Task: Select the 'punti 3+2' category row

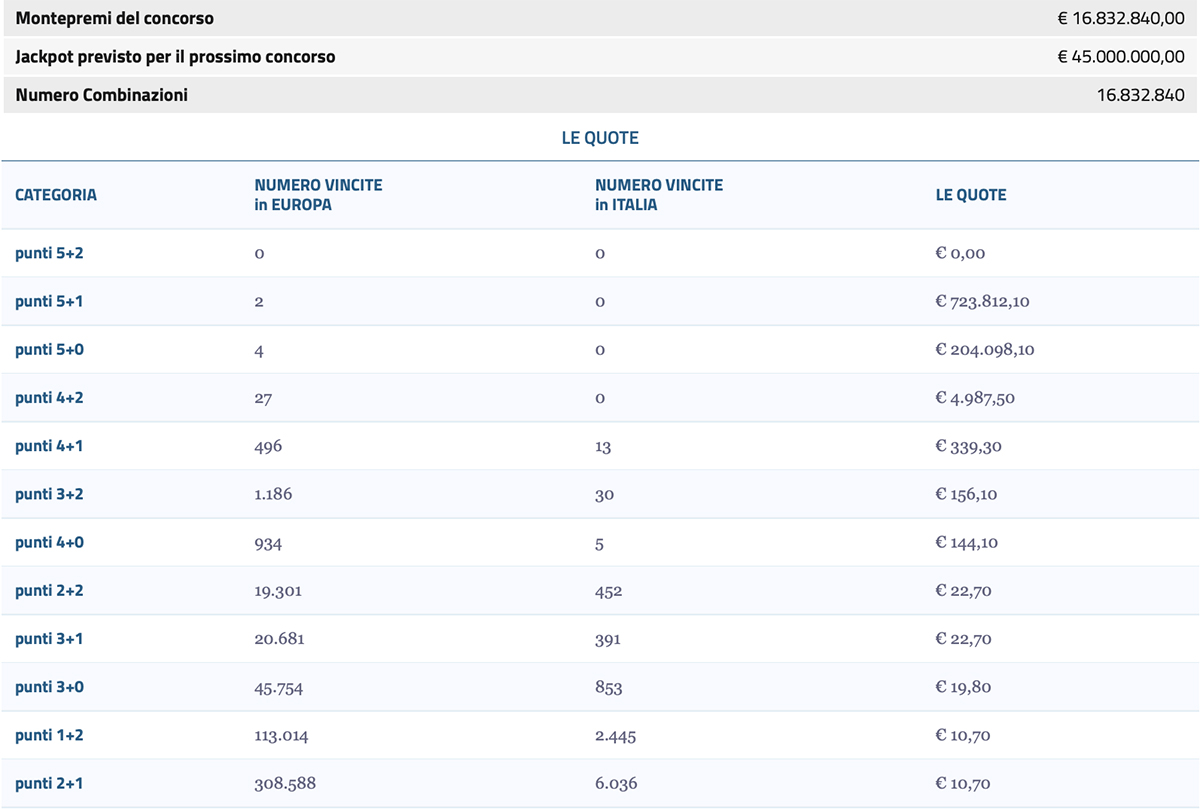Action: pyautogui.click(x=600, y=494)
